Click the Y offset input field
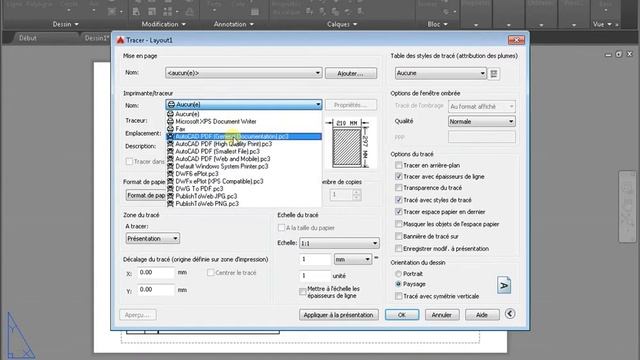This screenshot has width=640, height=360. pyautogui.click(x=156, y=290)
